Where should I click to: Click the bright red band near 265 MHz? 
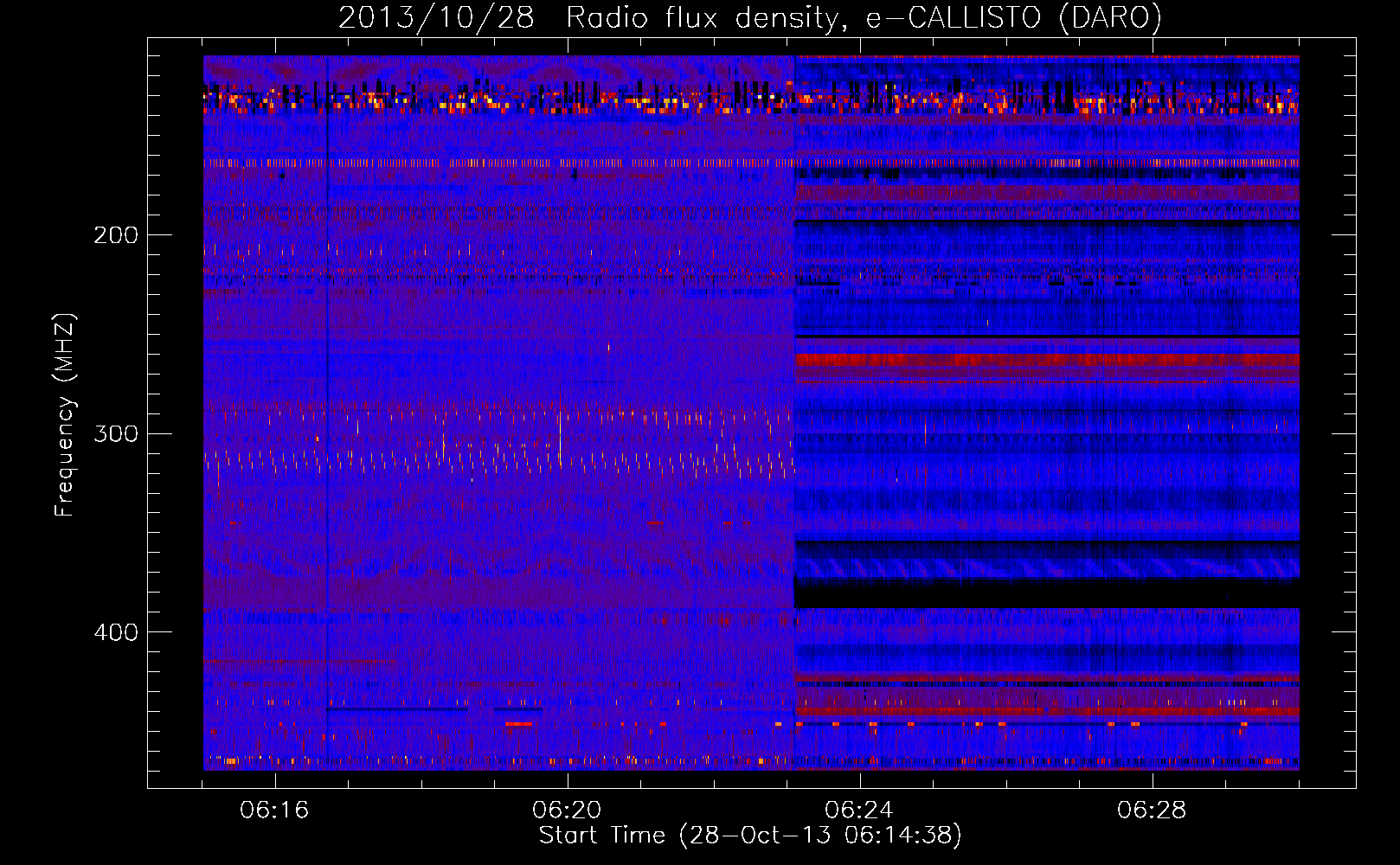point(1046,360)
